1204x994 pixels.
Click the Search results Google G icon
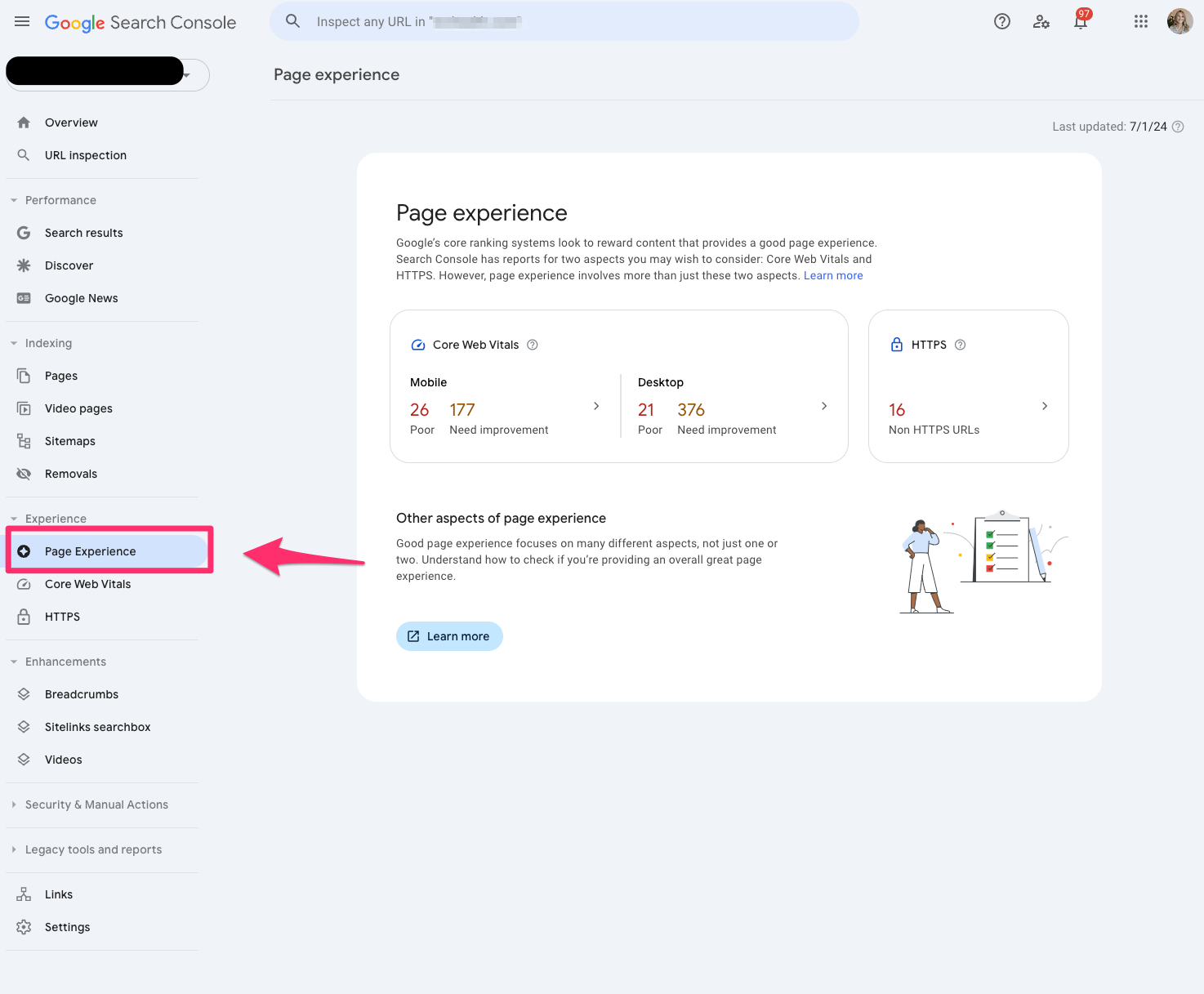[24, 233]
